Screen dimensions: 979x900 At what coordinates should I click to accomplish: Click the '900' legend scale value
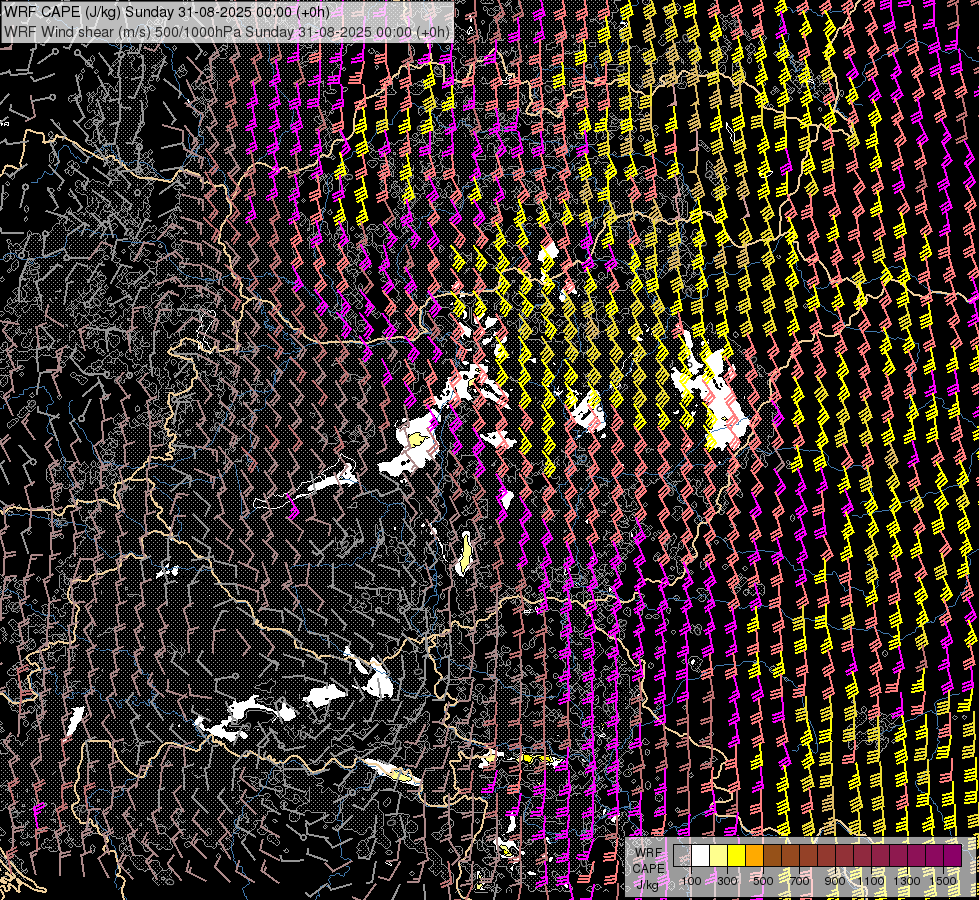835,881
